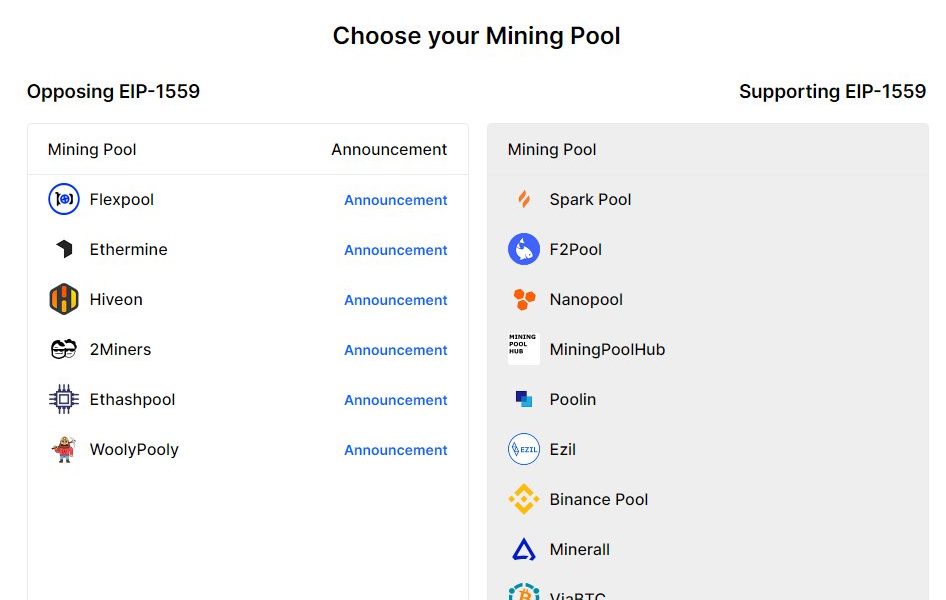Image resolution: width=946 pixels, height=600 pixels.
Task: Open the Hiveon announcement link
Action: point(396,300)
